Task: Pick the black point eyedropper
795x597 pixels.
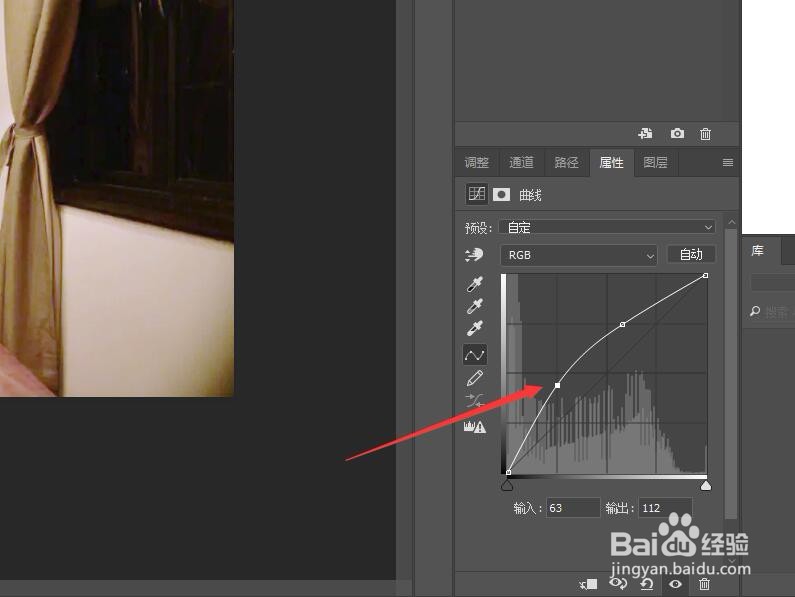Action: 475,284
